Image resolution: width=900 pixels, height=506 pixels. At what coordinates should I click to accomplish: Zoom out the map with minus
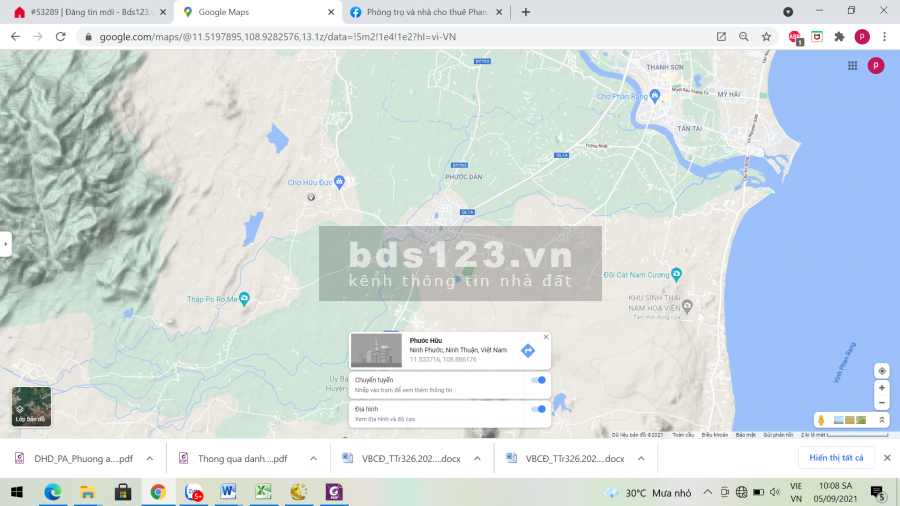pyautogui.click(x=882, y=403)
